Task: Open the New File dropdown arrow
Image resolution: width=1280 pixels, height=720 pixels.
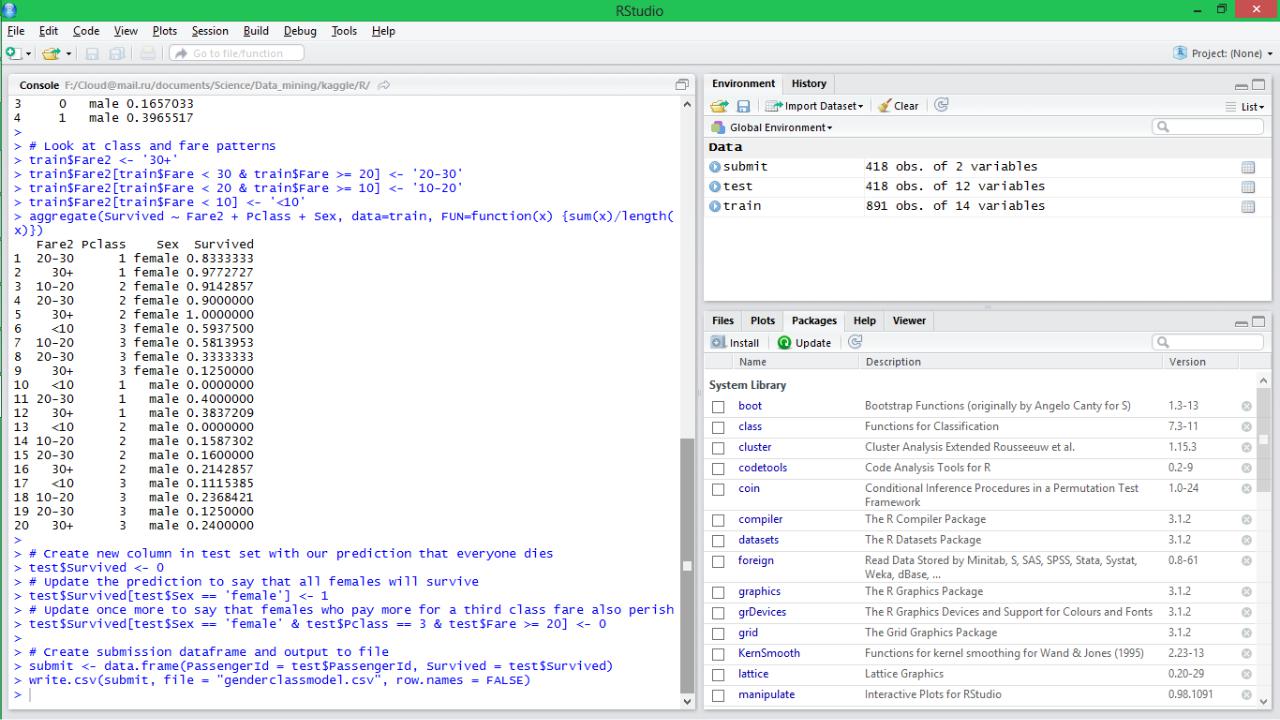Action: [27, 53]
